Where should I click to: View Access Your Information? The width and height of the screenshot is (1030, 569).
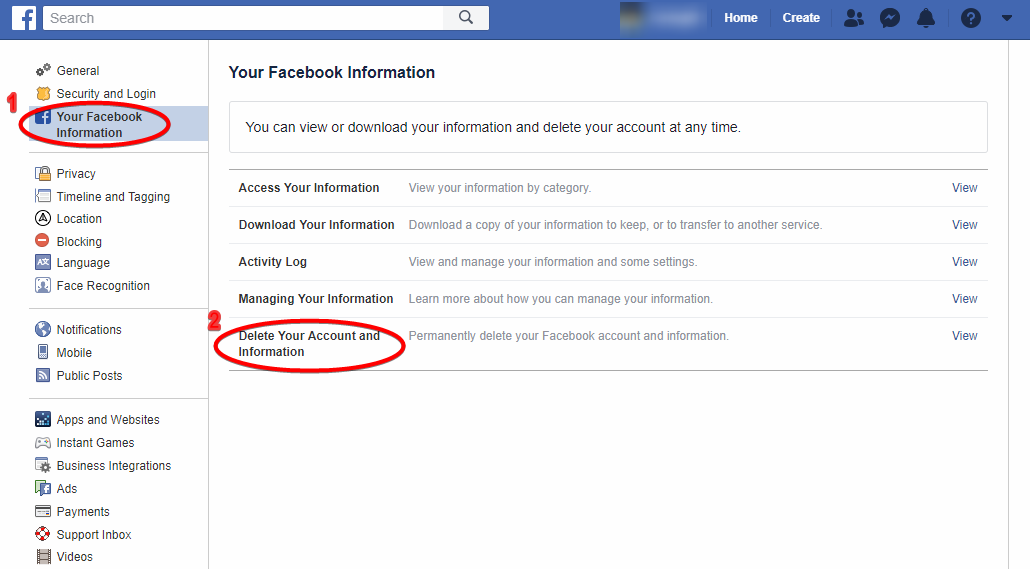click(x=964, y=188)
